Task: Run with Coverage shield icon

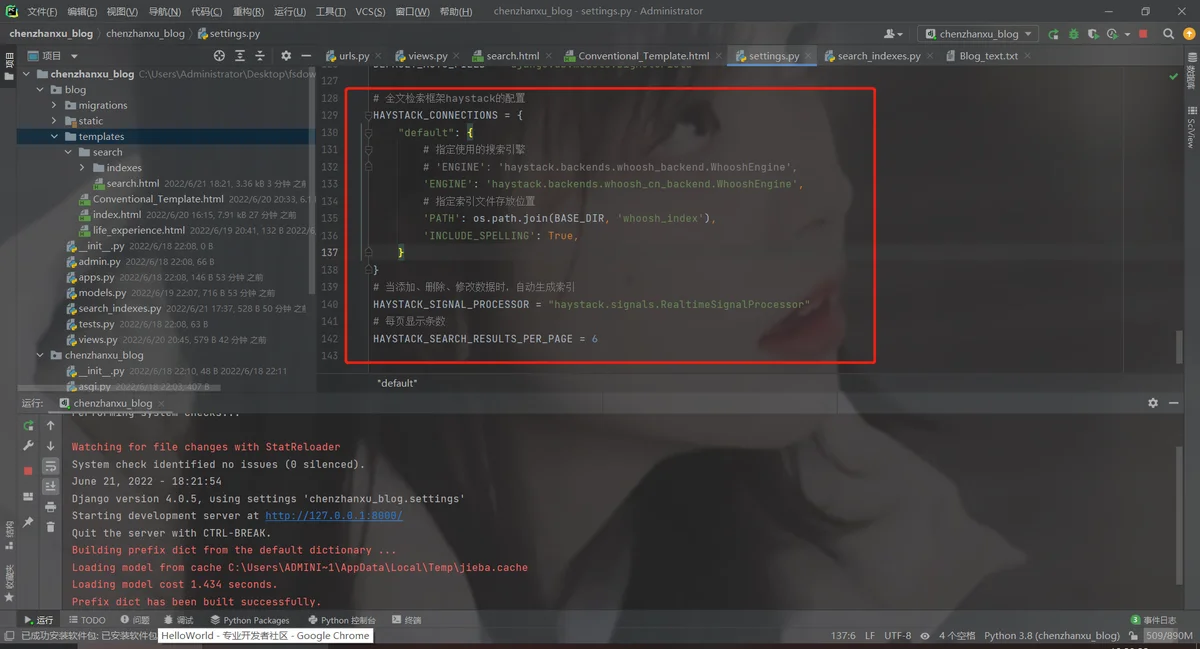Action: 1092,33
